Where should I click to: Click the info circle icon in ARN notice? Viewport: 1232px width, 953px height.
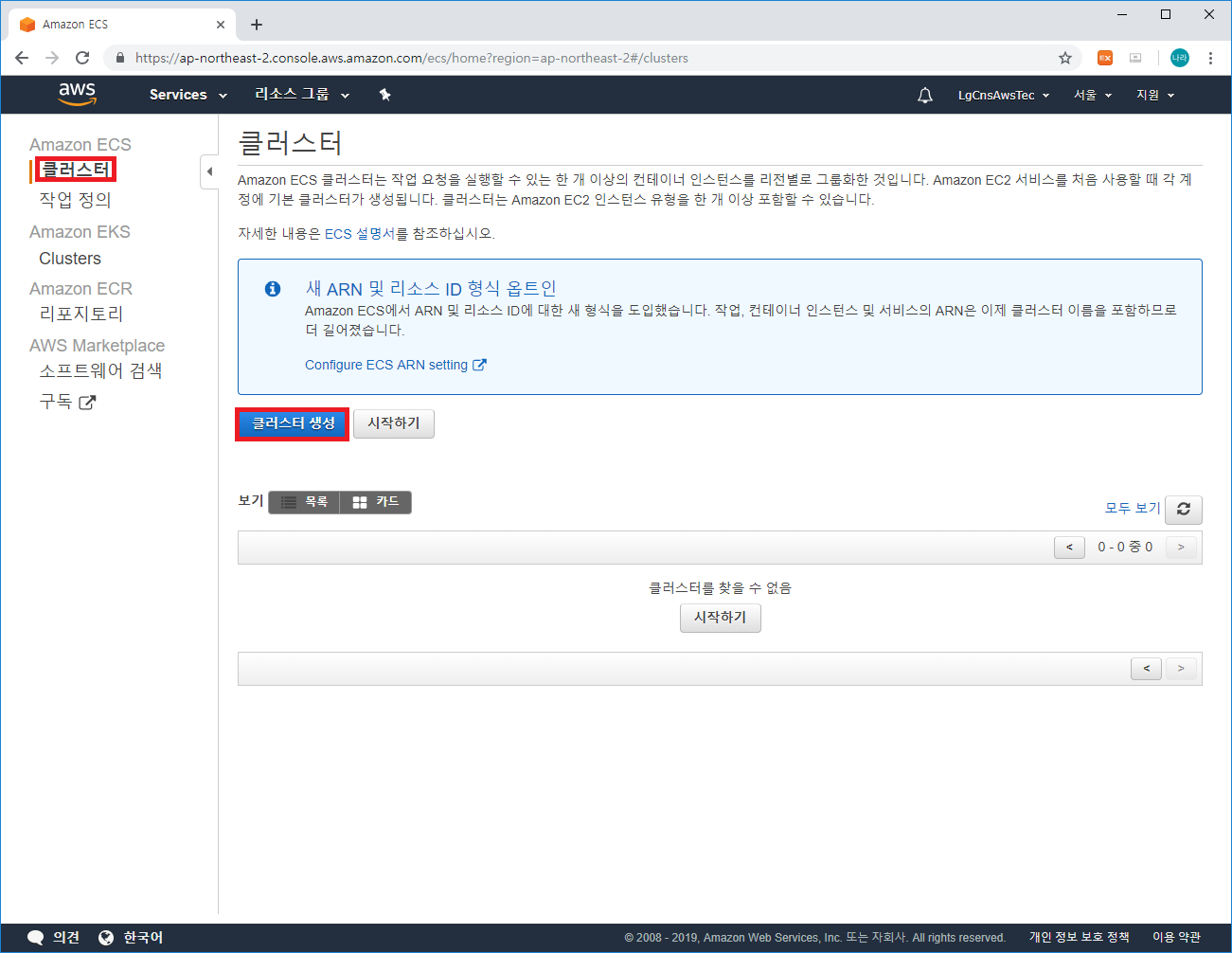coord(273,289)
